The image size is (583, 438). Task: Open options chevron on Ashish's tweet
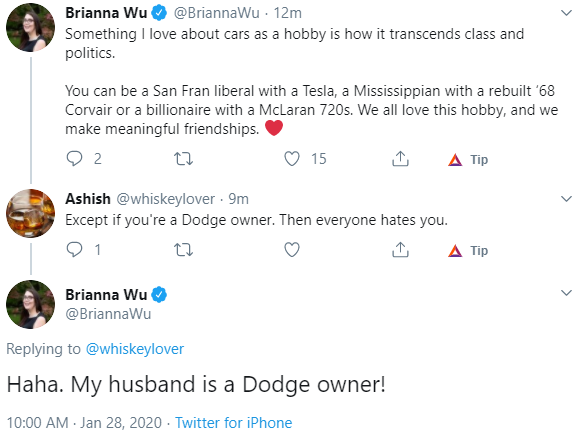[566, 199]
